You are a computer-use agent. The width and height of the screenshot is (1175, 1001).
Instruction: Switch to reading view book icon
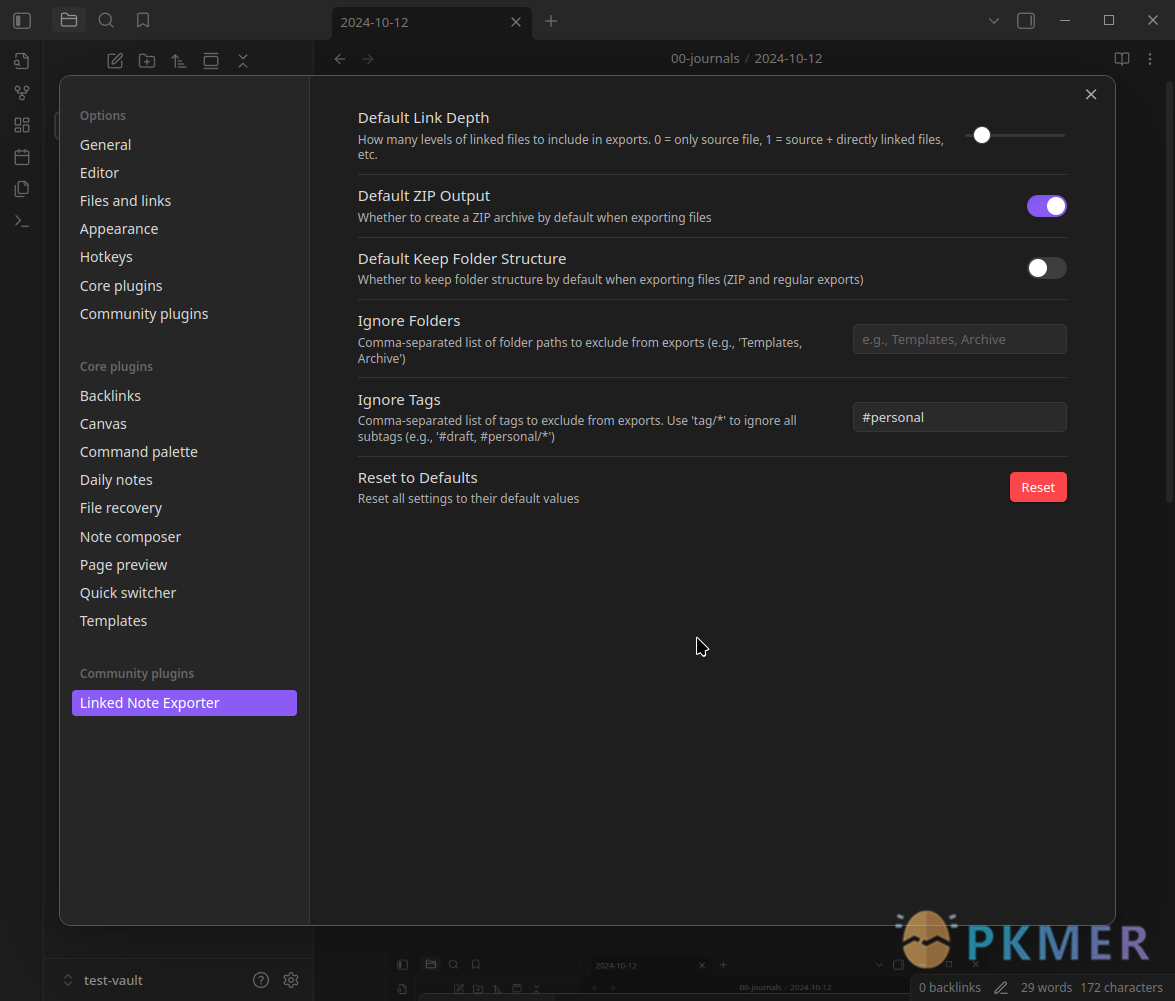(x=1122, y=58)
